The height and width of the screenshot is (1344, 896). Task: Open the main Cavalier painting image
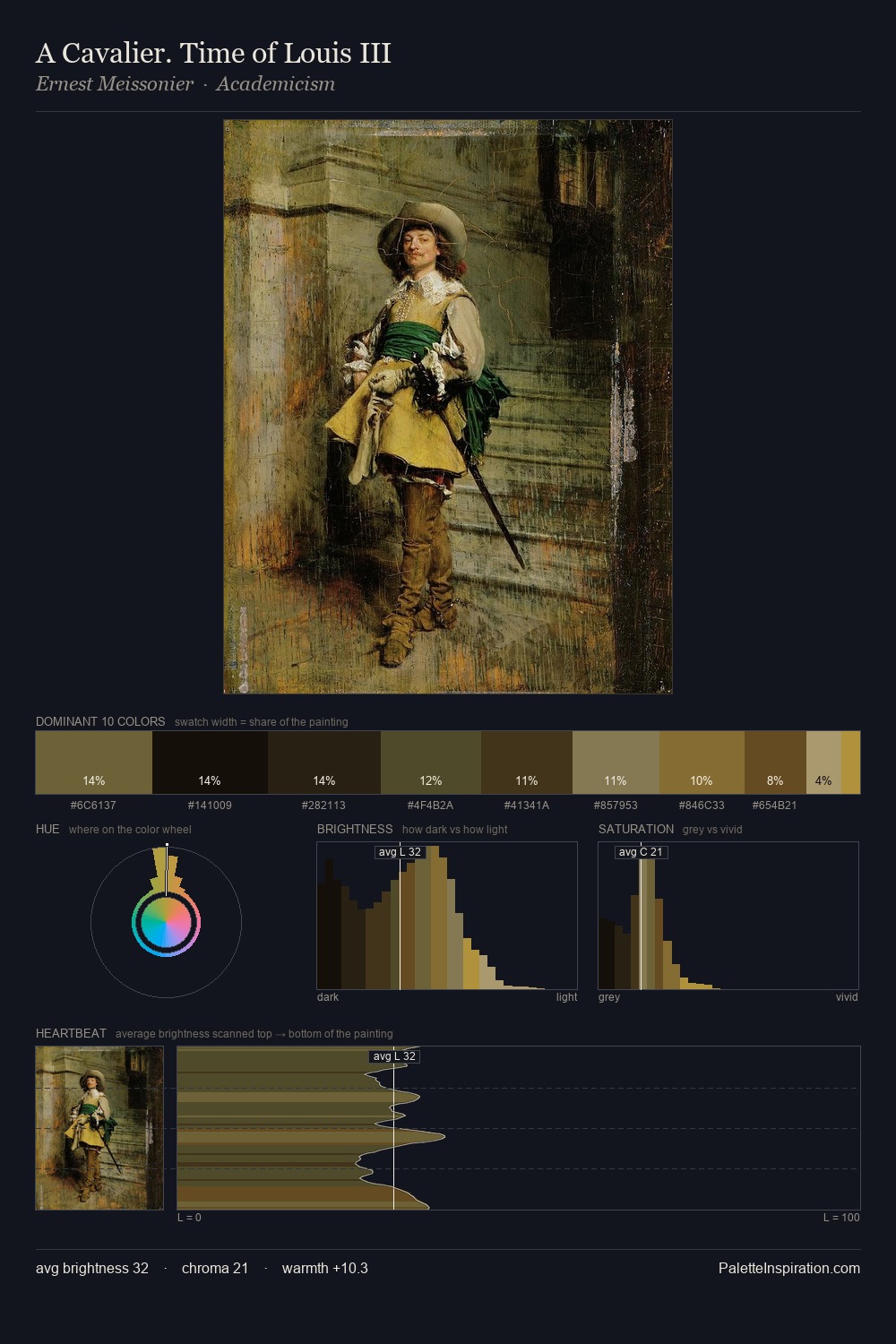click(448, 407)
